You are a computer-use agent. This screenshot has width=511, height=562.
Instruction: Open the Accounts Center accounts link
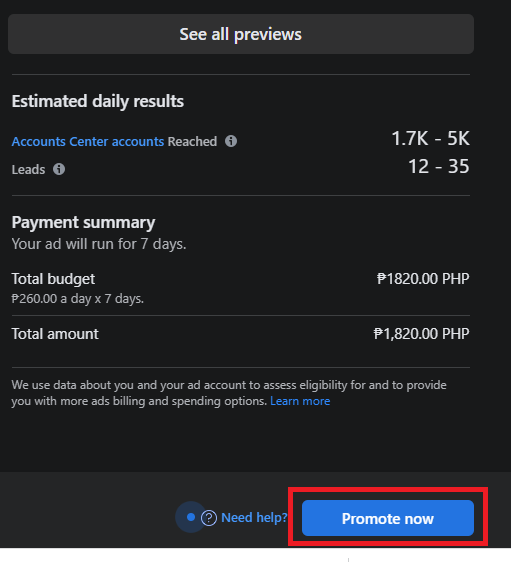(x=88, y=142)
